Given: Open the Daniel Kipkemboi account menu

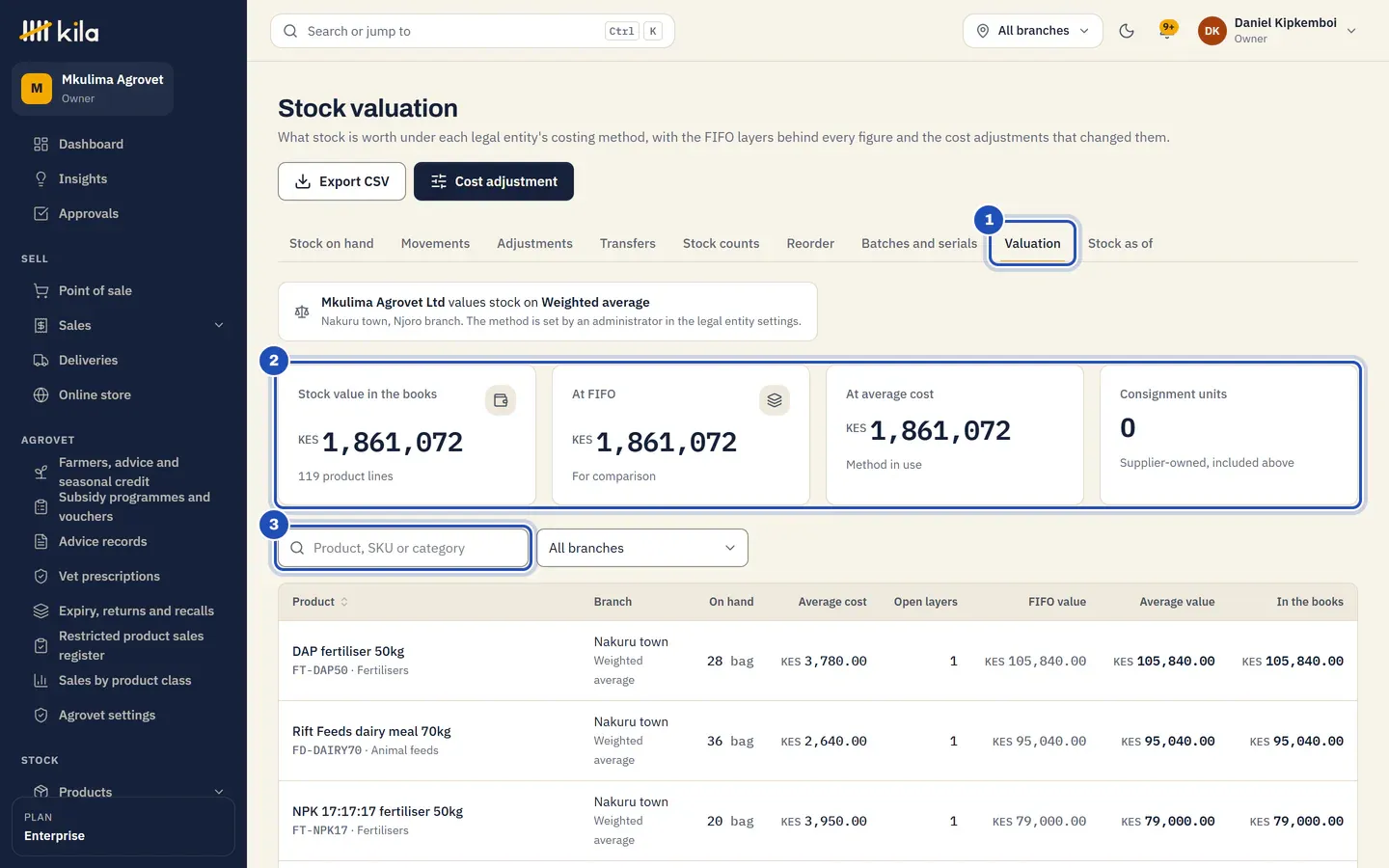Looking at the screenshot, I should point(1278,31).
